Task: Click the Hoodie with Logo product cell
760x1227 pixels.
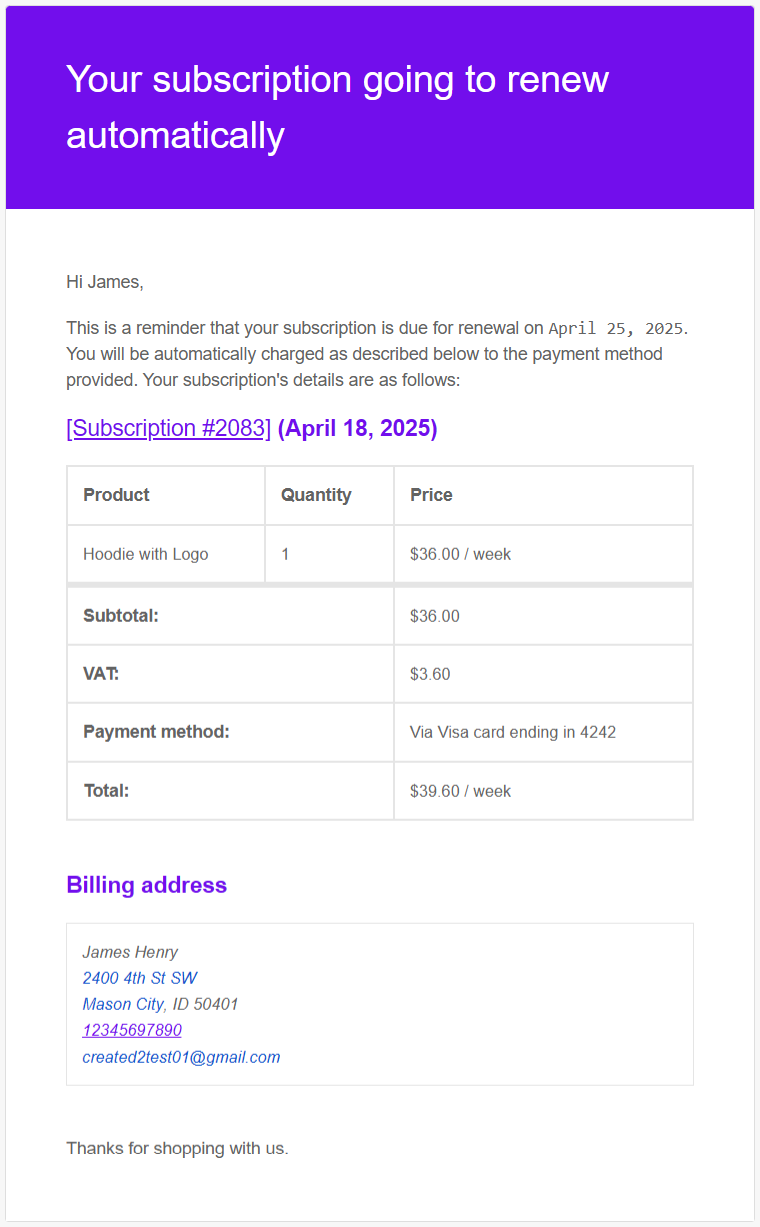Action: point(146,554)
